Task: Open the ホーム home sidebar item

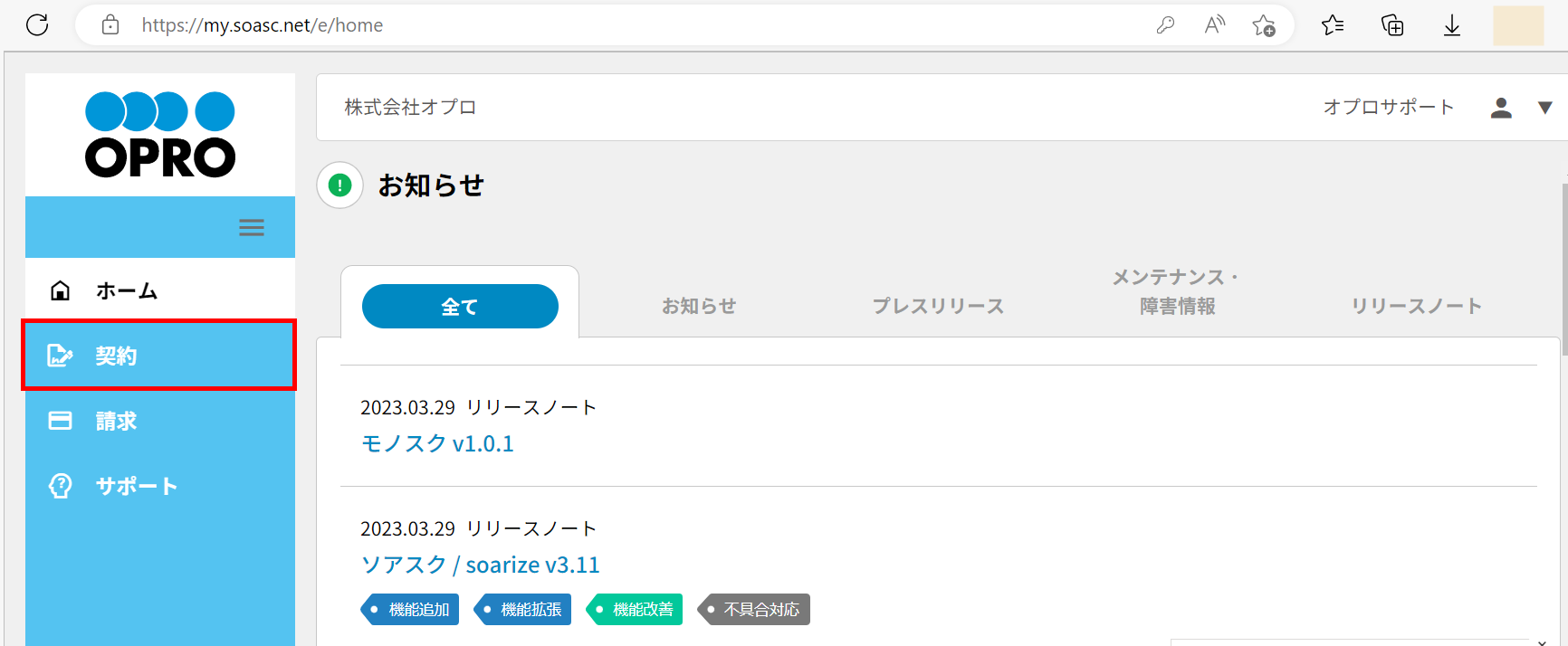Action: (127, 291)
